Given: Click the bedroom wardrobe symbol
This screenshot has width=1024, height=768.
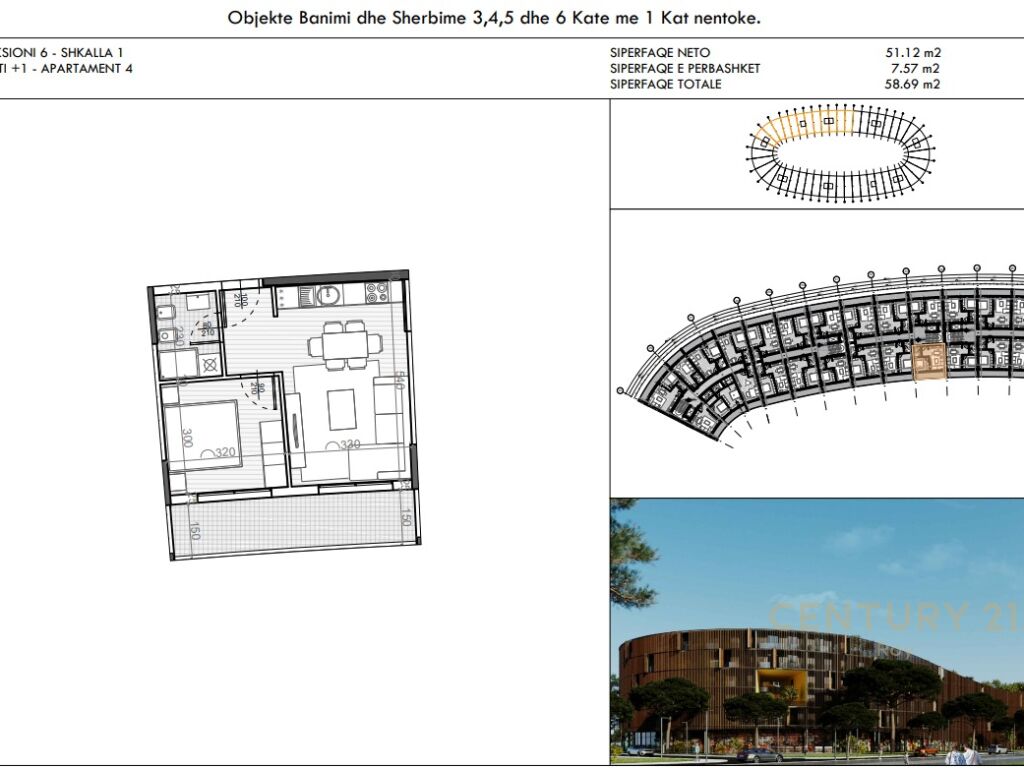Looking at the screenshot, I should 271,452.
